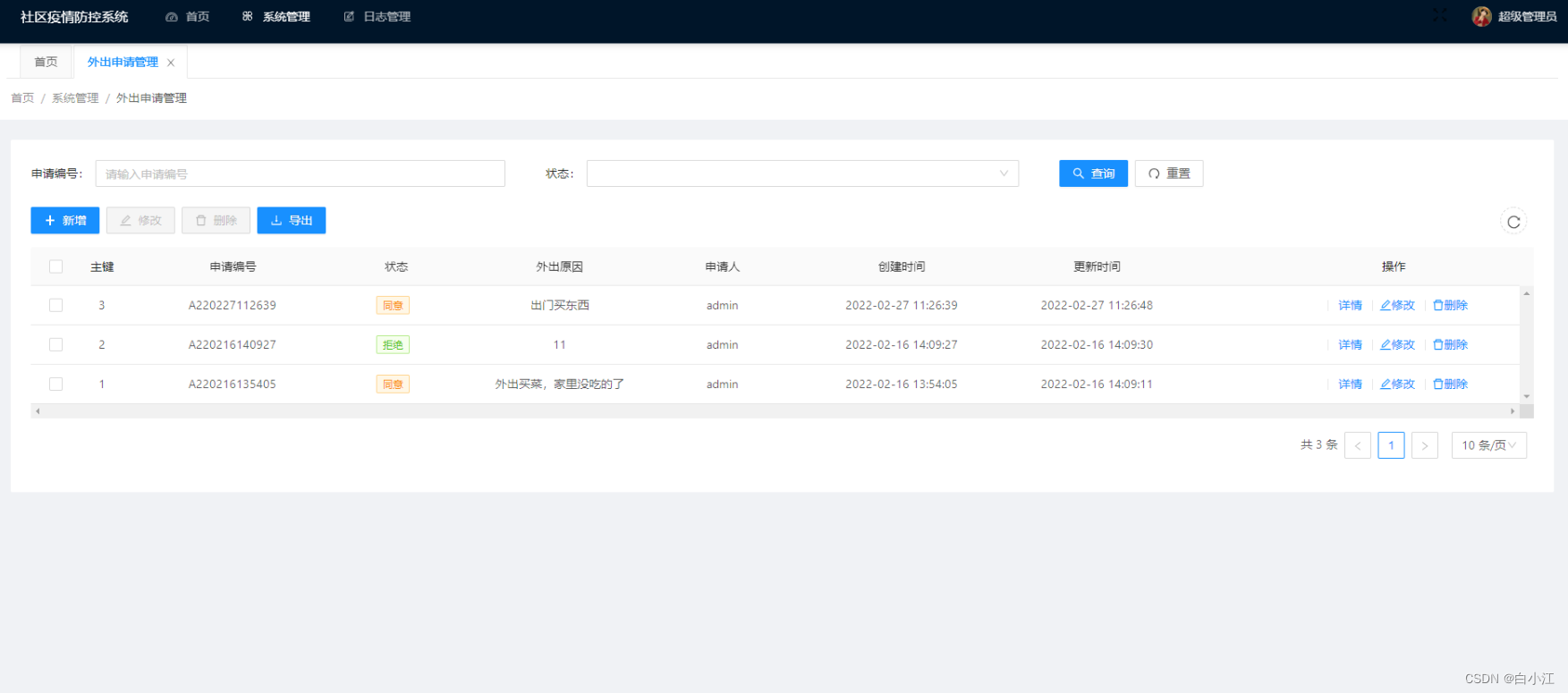The height and width of the screenshot is (693, 1568).
Task: Click 删除 in row A220227112639
Action: click(x=1450, y=305)
